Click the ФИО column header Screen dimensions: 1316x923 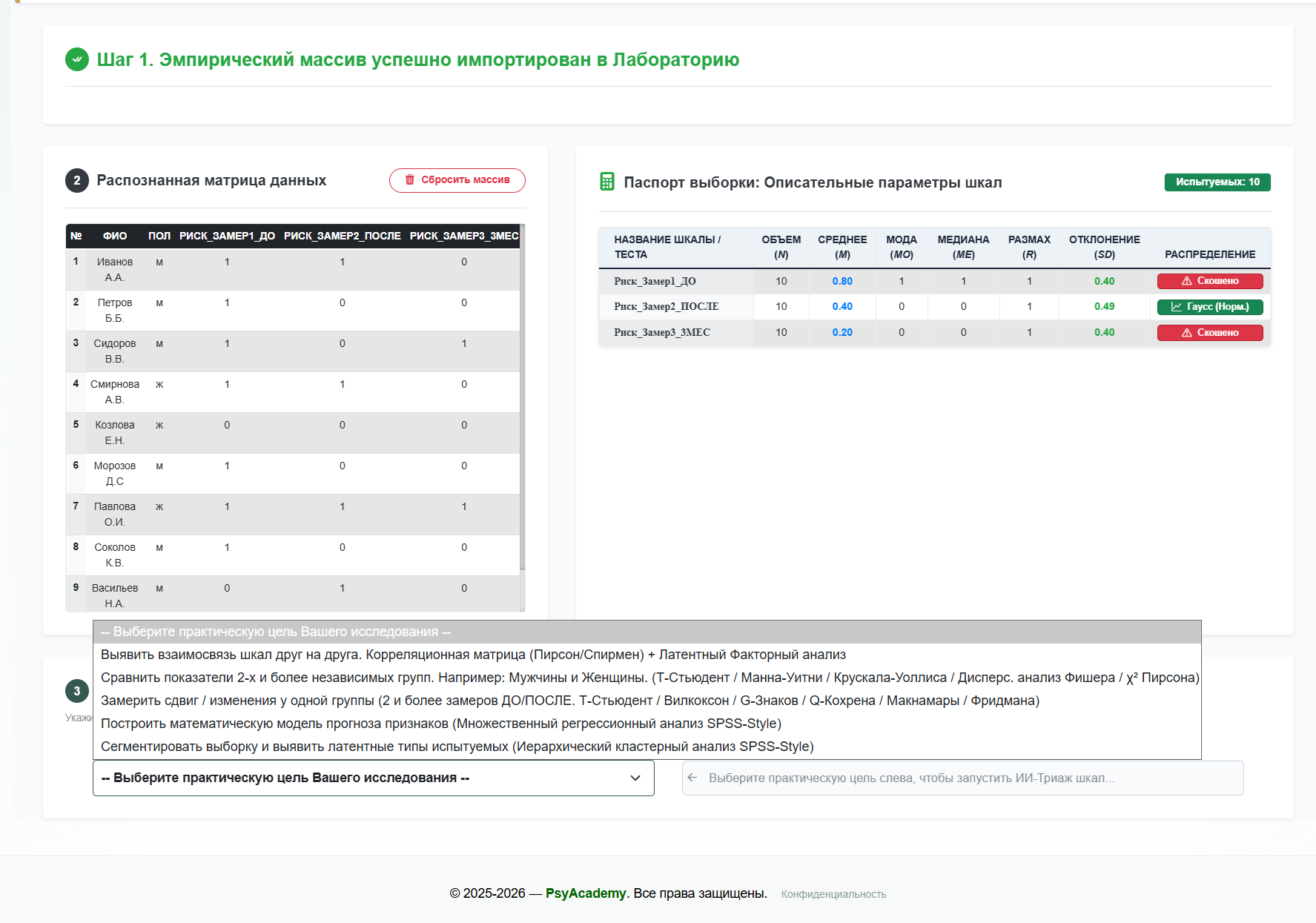click(x=115, y=236)
